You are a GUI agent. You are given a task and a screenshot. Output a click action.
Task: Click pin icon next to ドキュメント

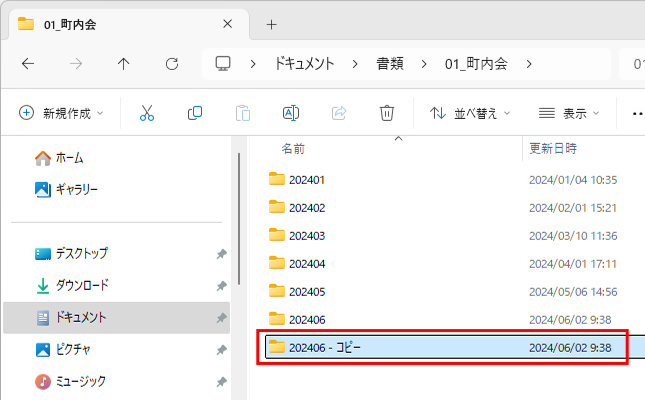pyautogui.click(x=221, y=318)
